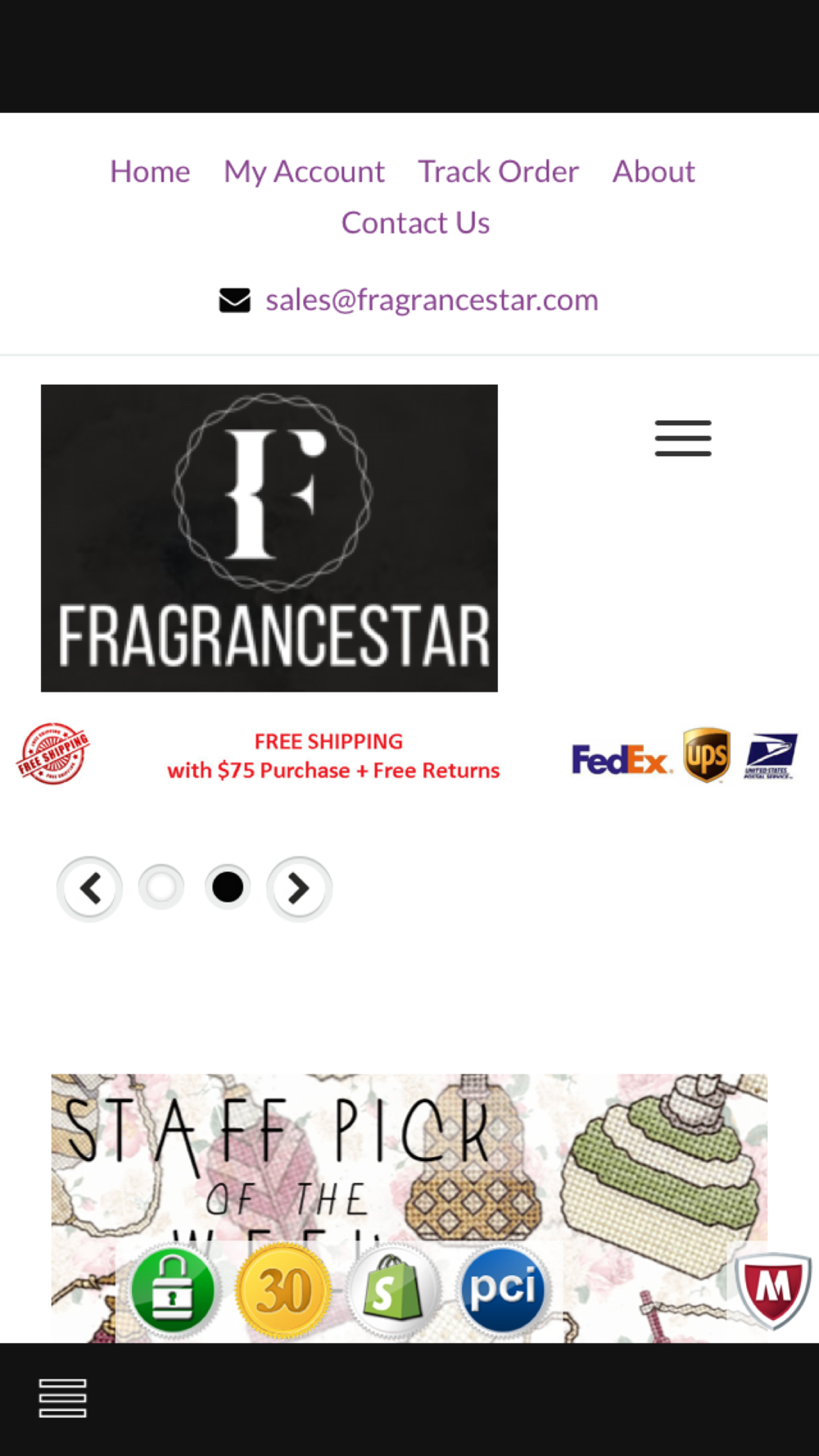Viewport: 819px width, 1456px height.
Task: Click the green SSL padlock badge
Action: point(172,1290)
